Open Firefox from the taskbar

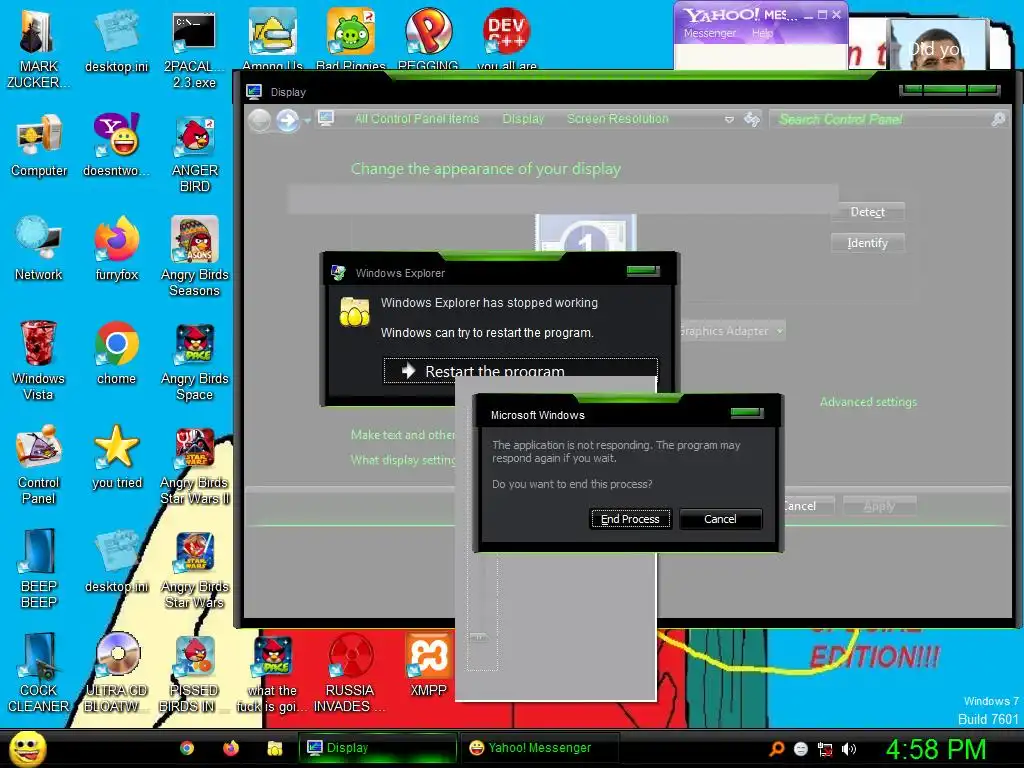pyautogui.click(x=231, y=748)
